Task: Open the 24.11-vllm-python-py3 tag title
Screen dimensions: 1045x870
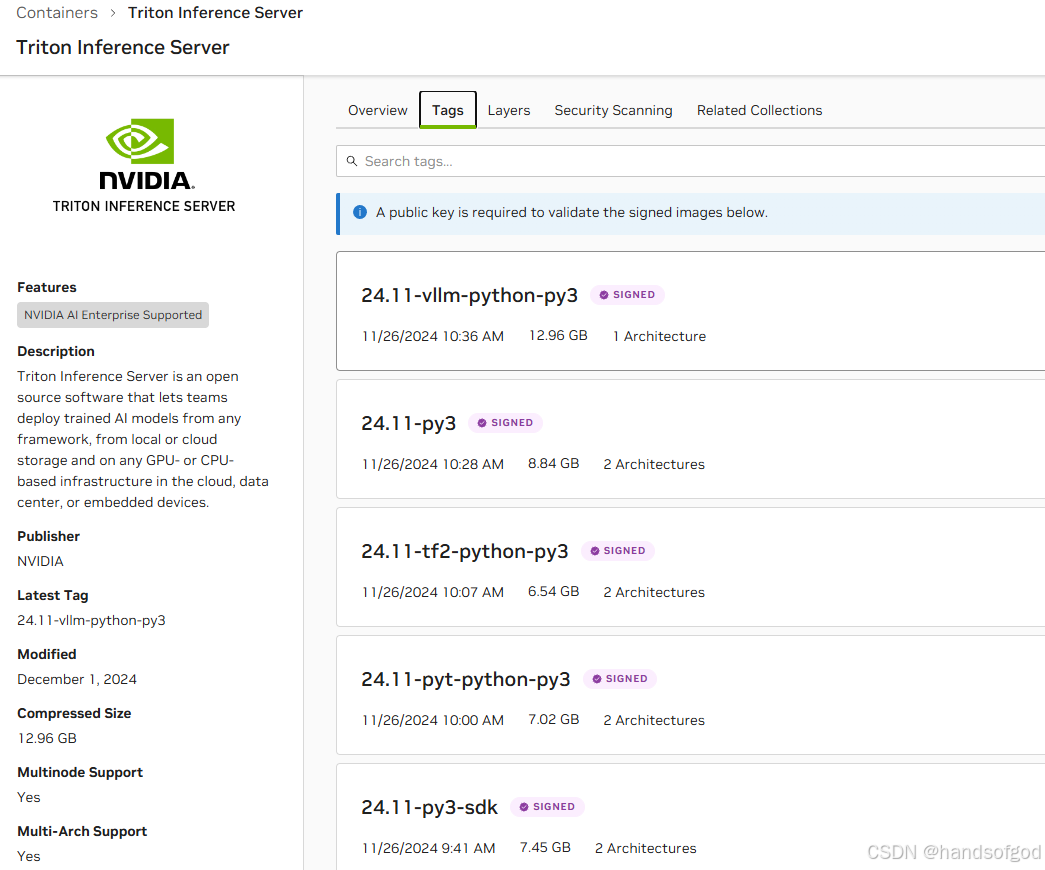Action: [x=469, y=295]
